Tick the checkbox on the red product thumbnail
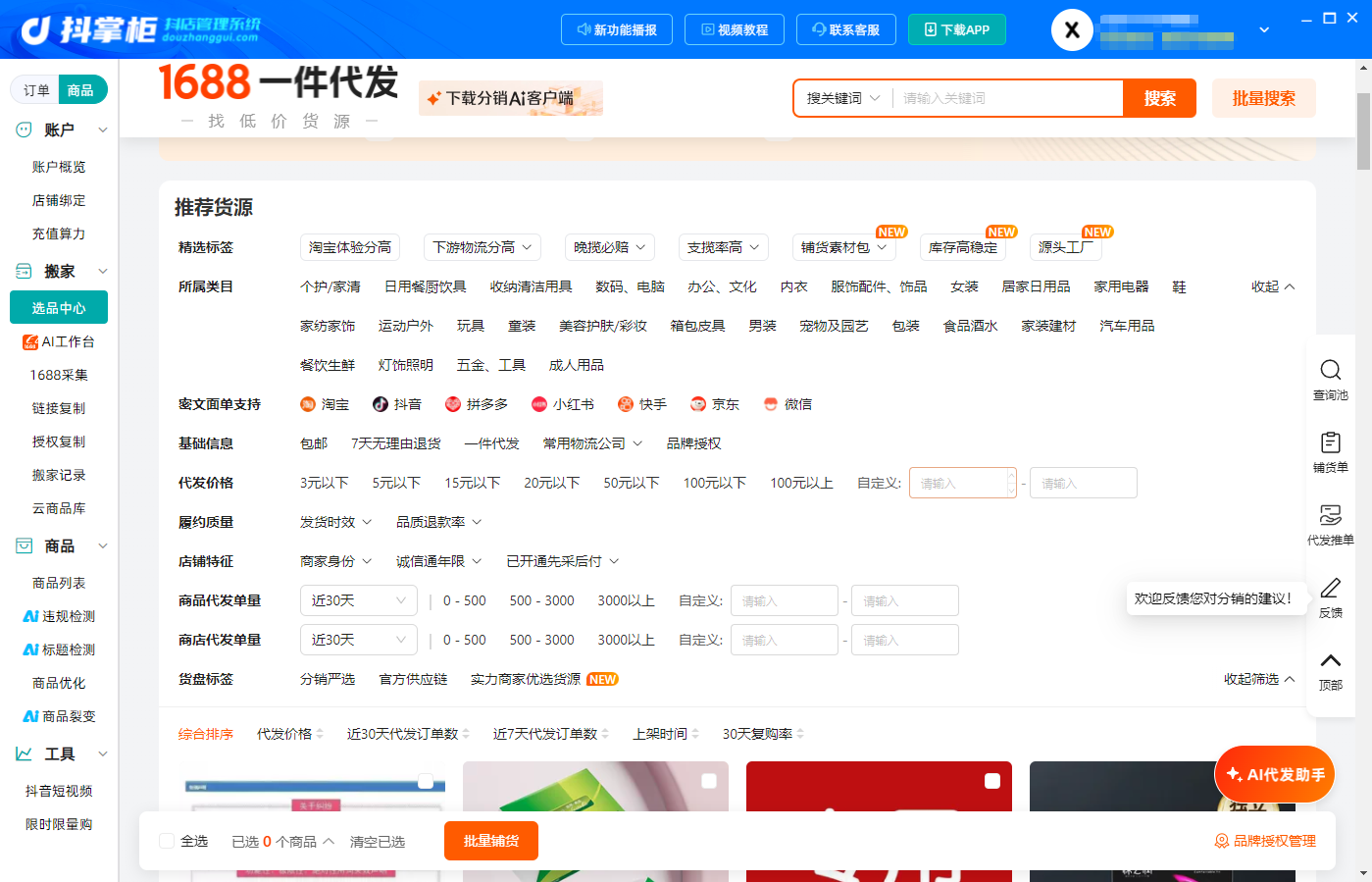This screenshot has width=1372, height=882. (992, 781)
